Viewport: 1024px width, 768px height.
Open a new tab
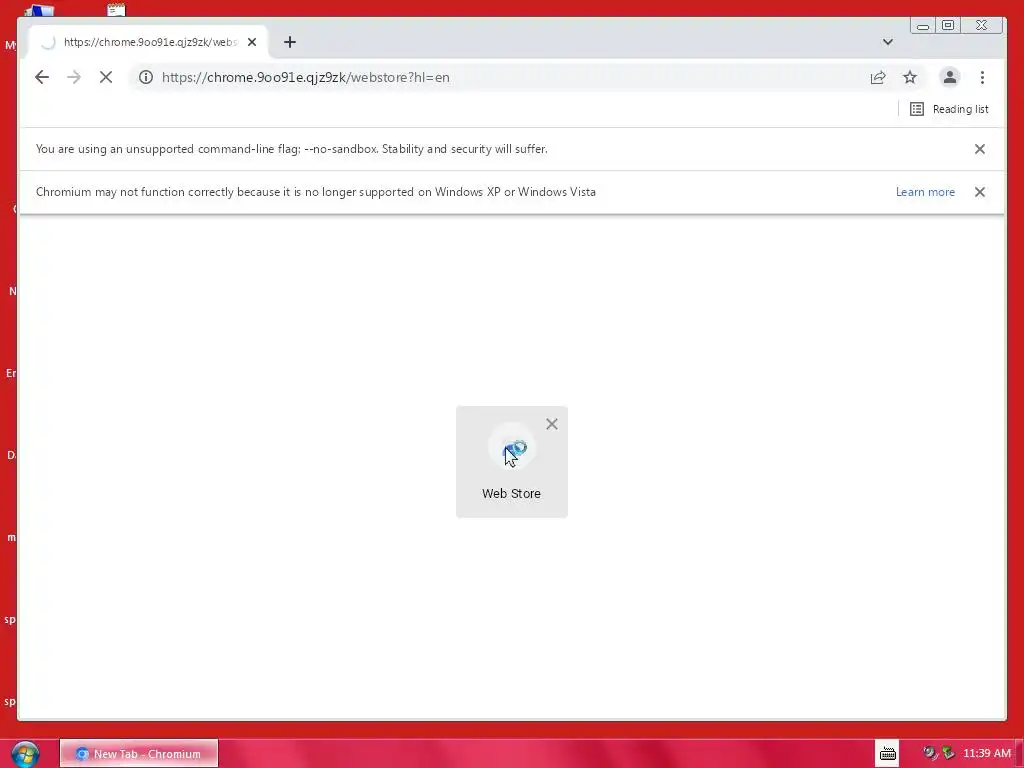(x=290, y=42)
